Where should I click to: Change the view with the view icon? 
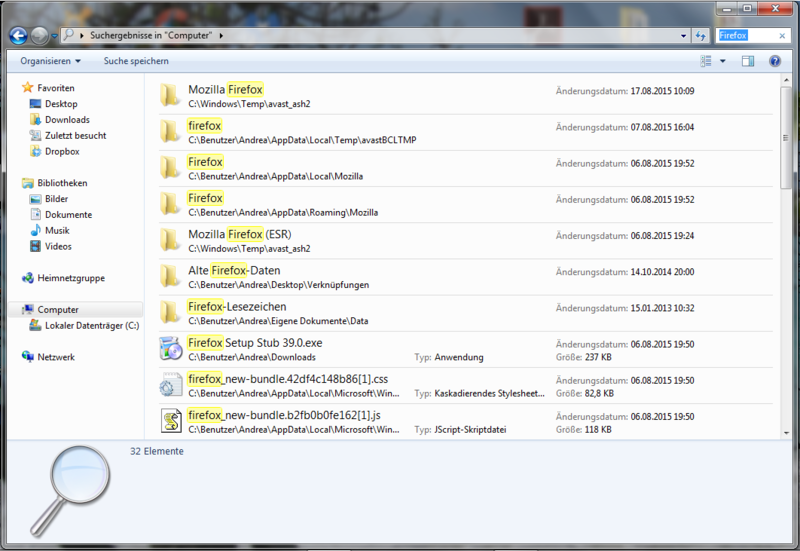[706, 61]
